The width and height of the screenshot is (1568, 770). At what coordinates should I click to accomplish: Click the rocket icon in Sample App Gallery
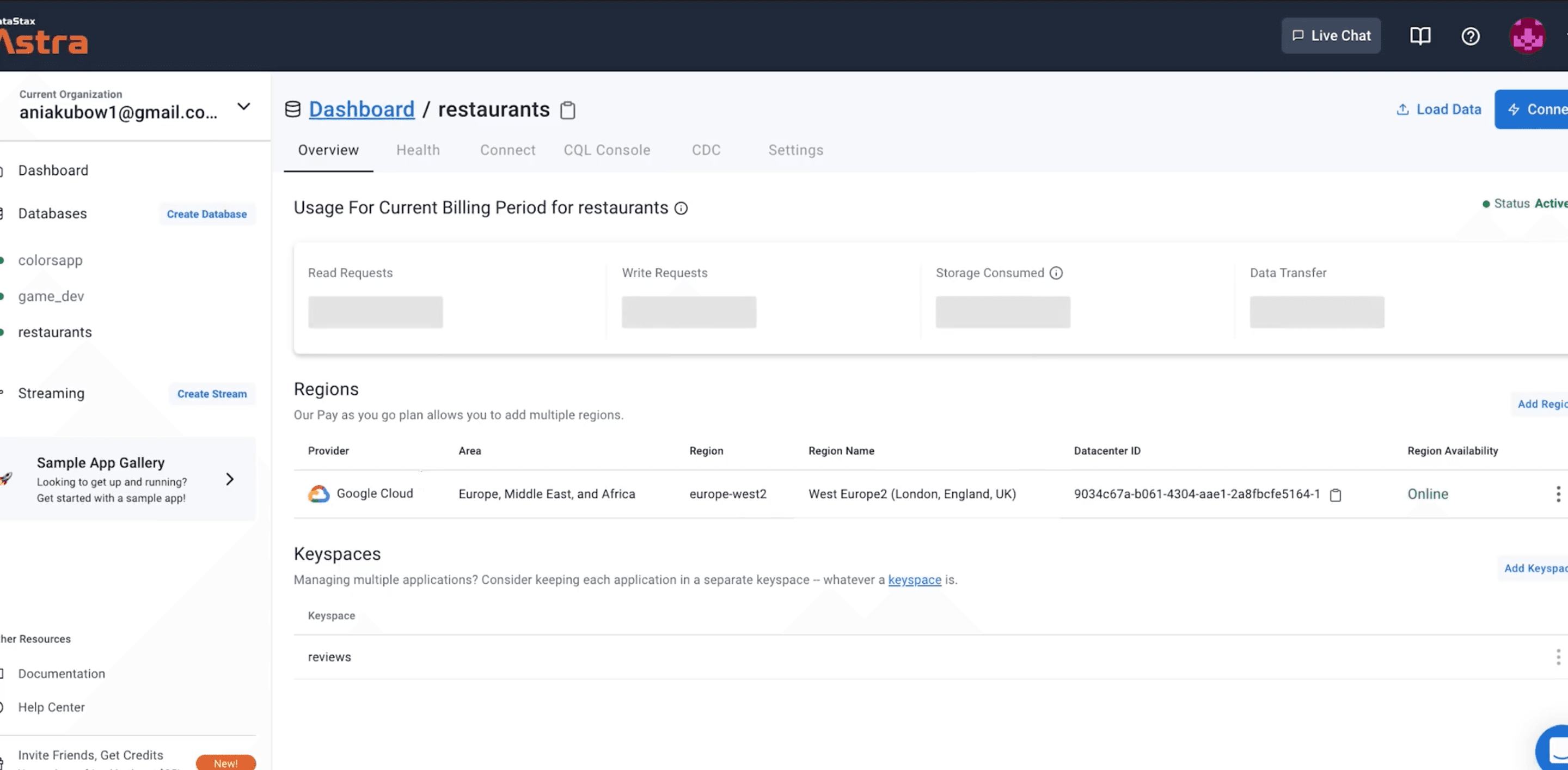(x=6, y=479)
